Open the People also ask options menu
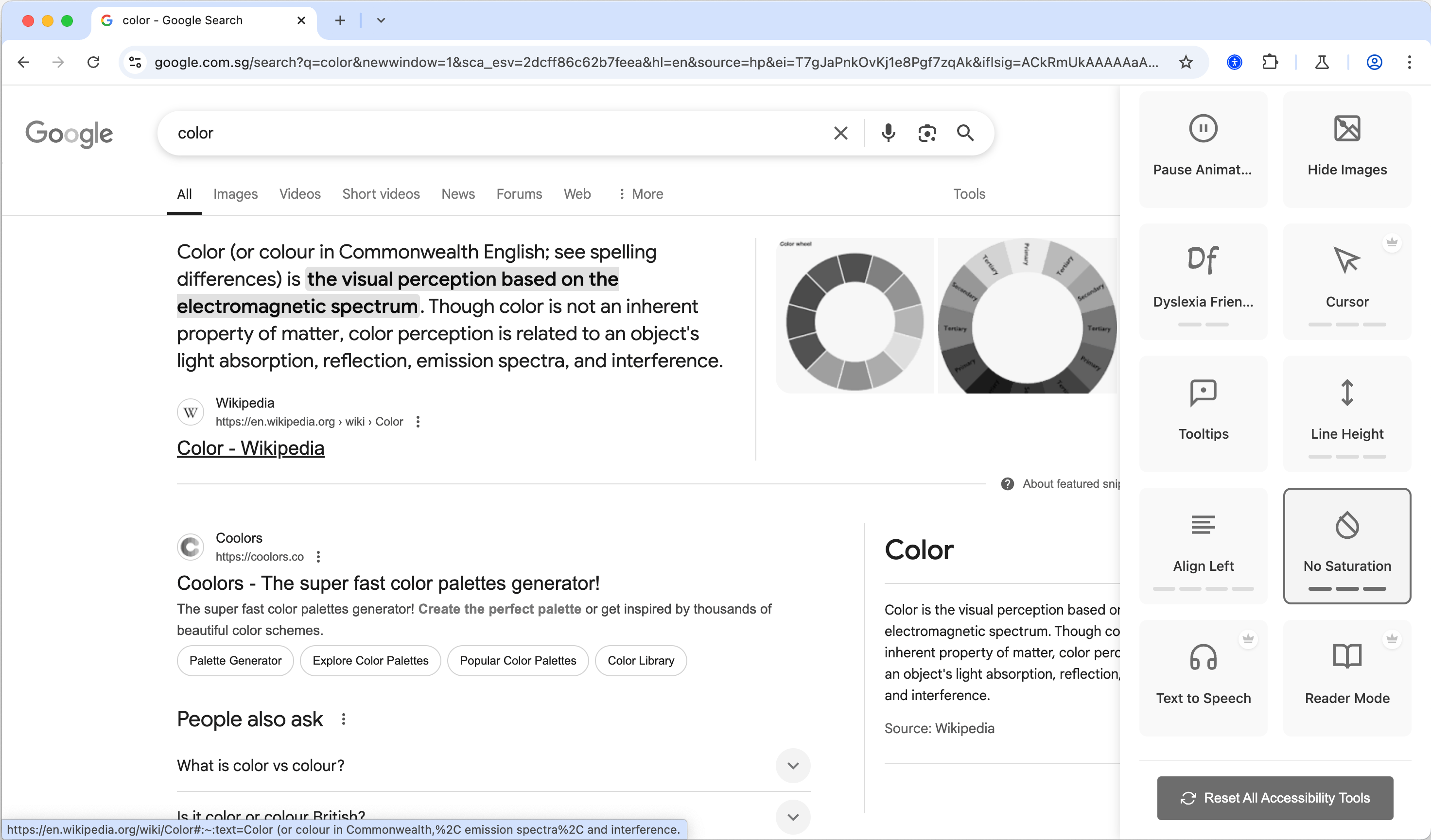 (x=344, y=719)
